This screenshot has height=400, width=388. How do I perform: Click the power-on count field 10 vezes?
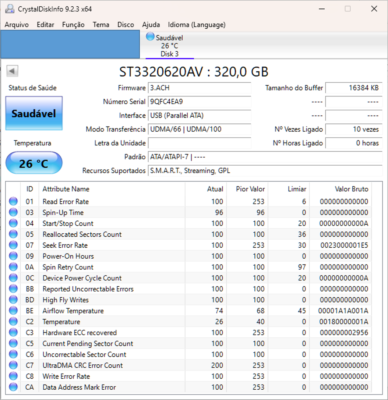tap(354, 129)
